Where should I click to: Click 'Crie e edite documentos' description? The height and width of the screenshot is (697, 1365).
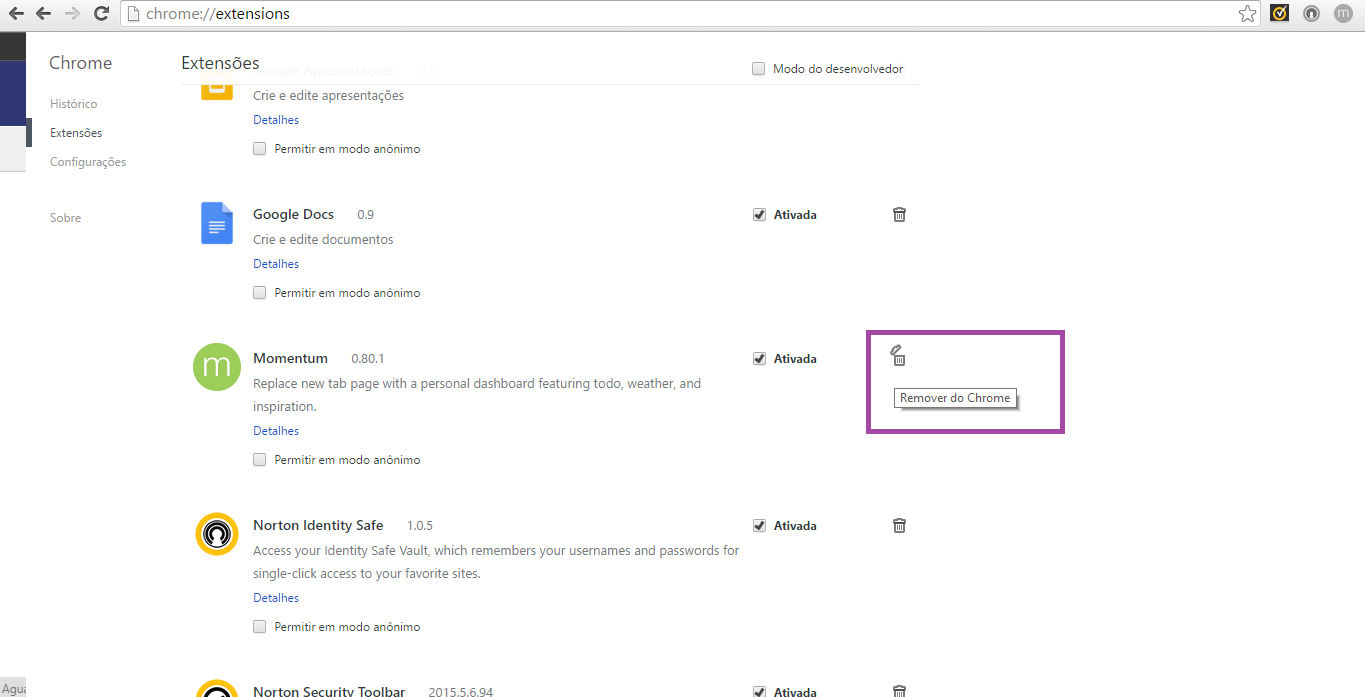(323, 240)
